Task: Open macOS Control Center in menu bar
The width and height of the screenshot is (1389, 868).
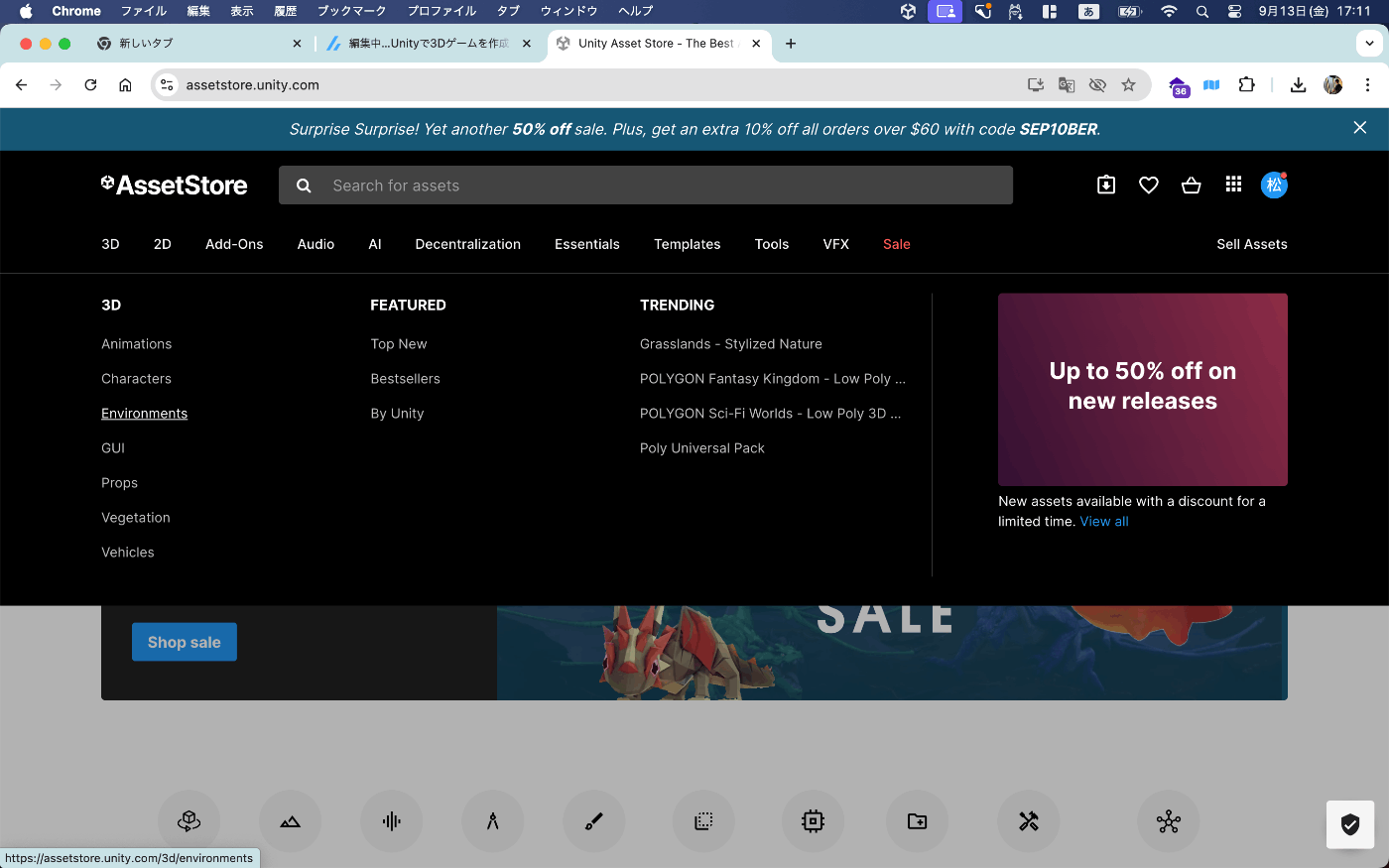Action: coord(1234,12)
